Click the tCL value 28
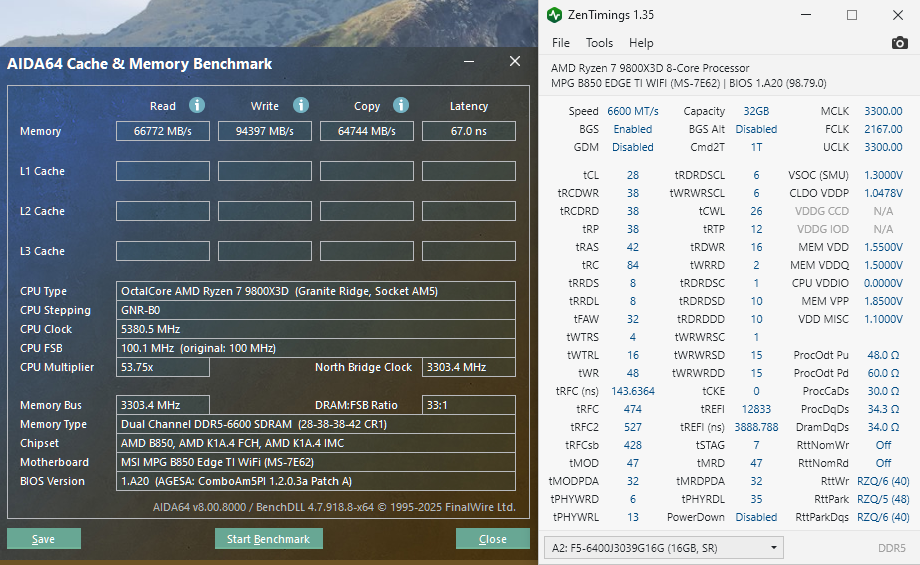Viewport: 920px width, 565px height. (x=632, y=175)
